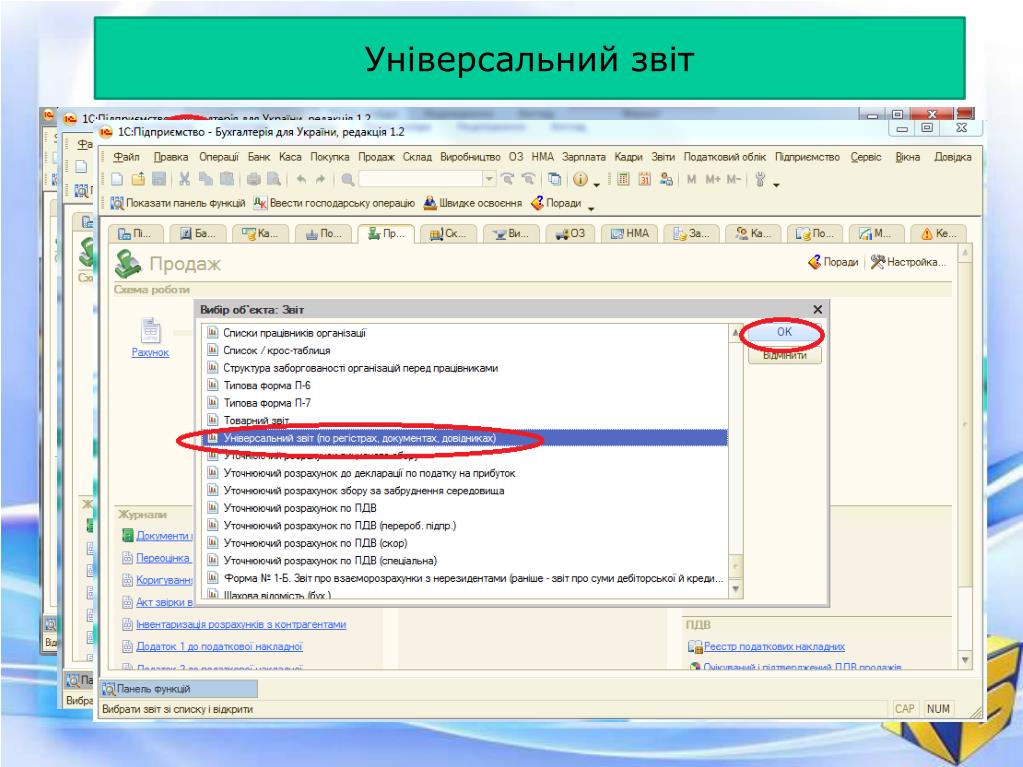Open the Calendar toolbar icon

click(x=645, y=179)
